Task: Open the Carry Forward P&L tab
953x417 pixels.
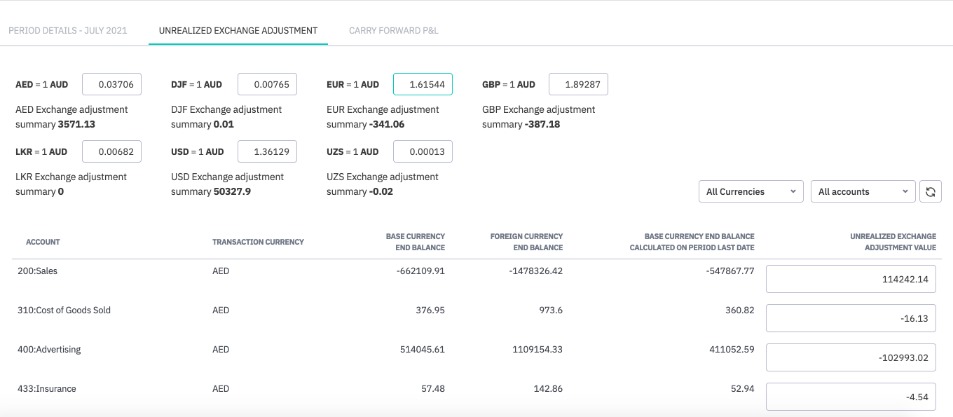Action: [x=393, y=31]
